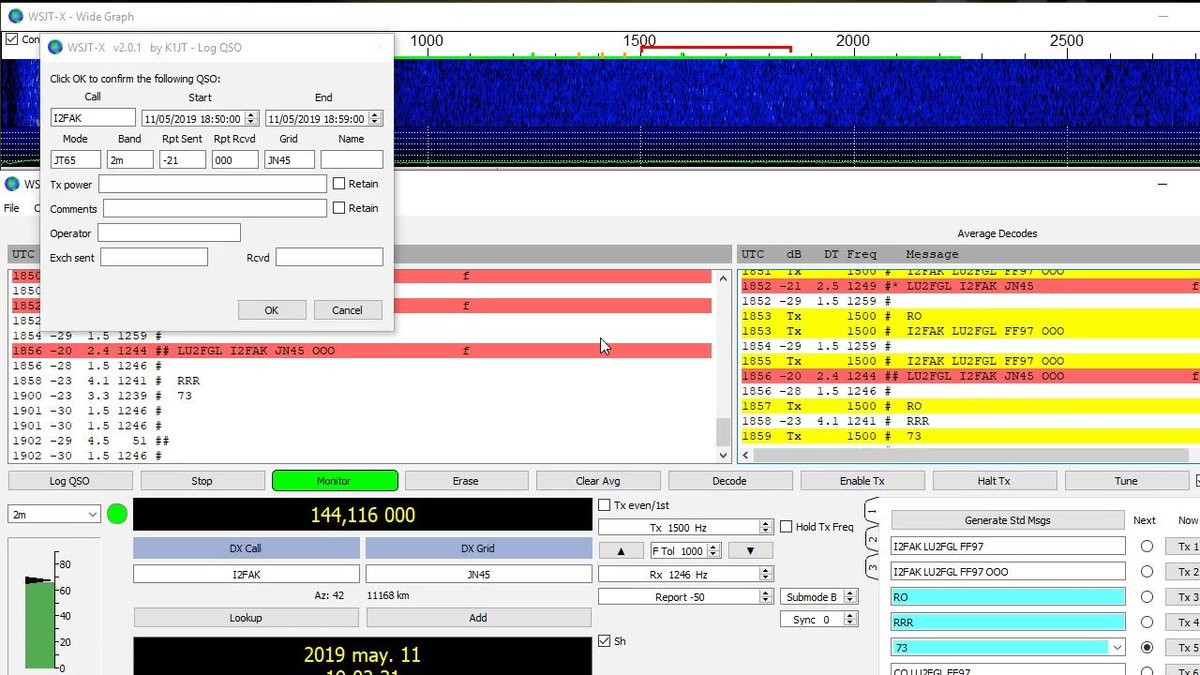
Task: Toggle the green Monitor button
Action: [334, 481]
